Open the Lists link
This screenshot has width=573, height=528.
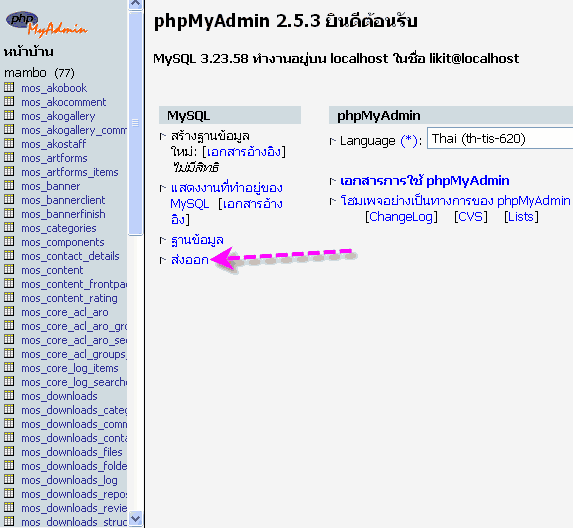[x=521, y=217]
